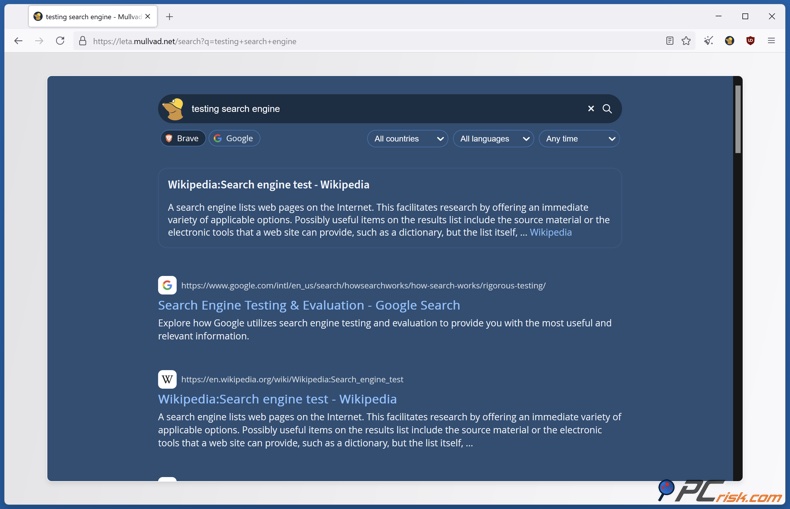Toggle reader view icon in address bar

(669, 41)
